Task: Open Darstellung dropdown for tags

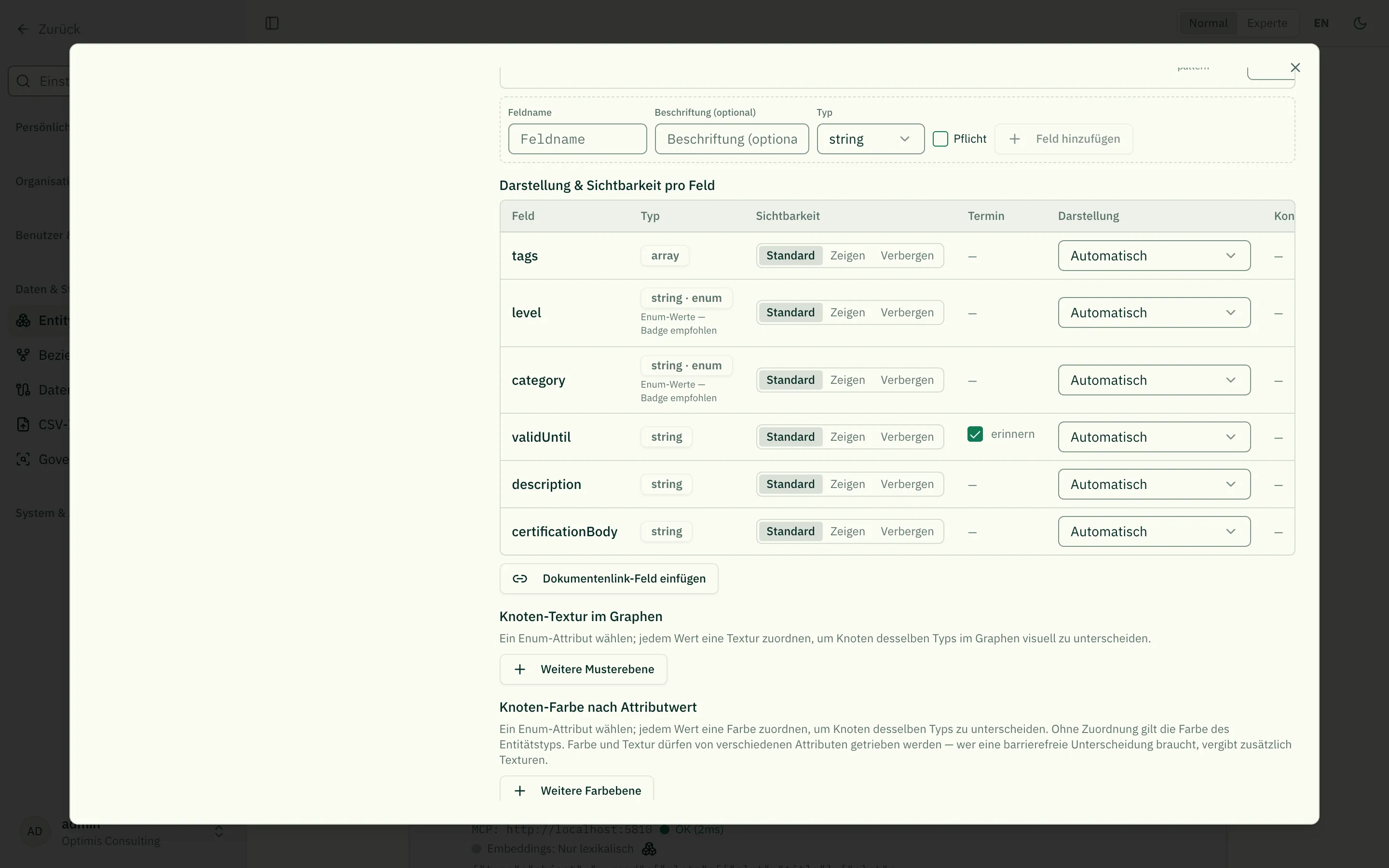Action: click(1154, 256)
